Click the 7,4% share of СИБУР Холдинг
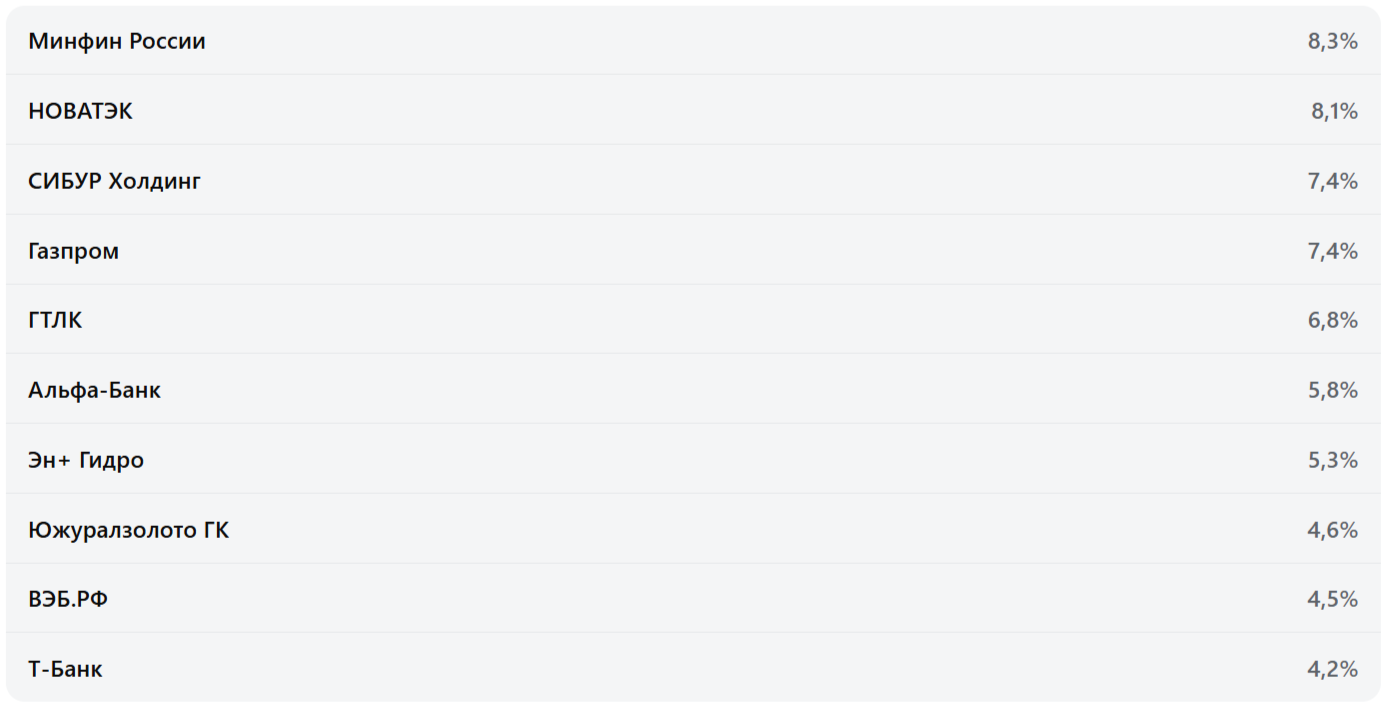 tap(1332, 181)
